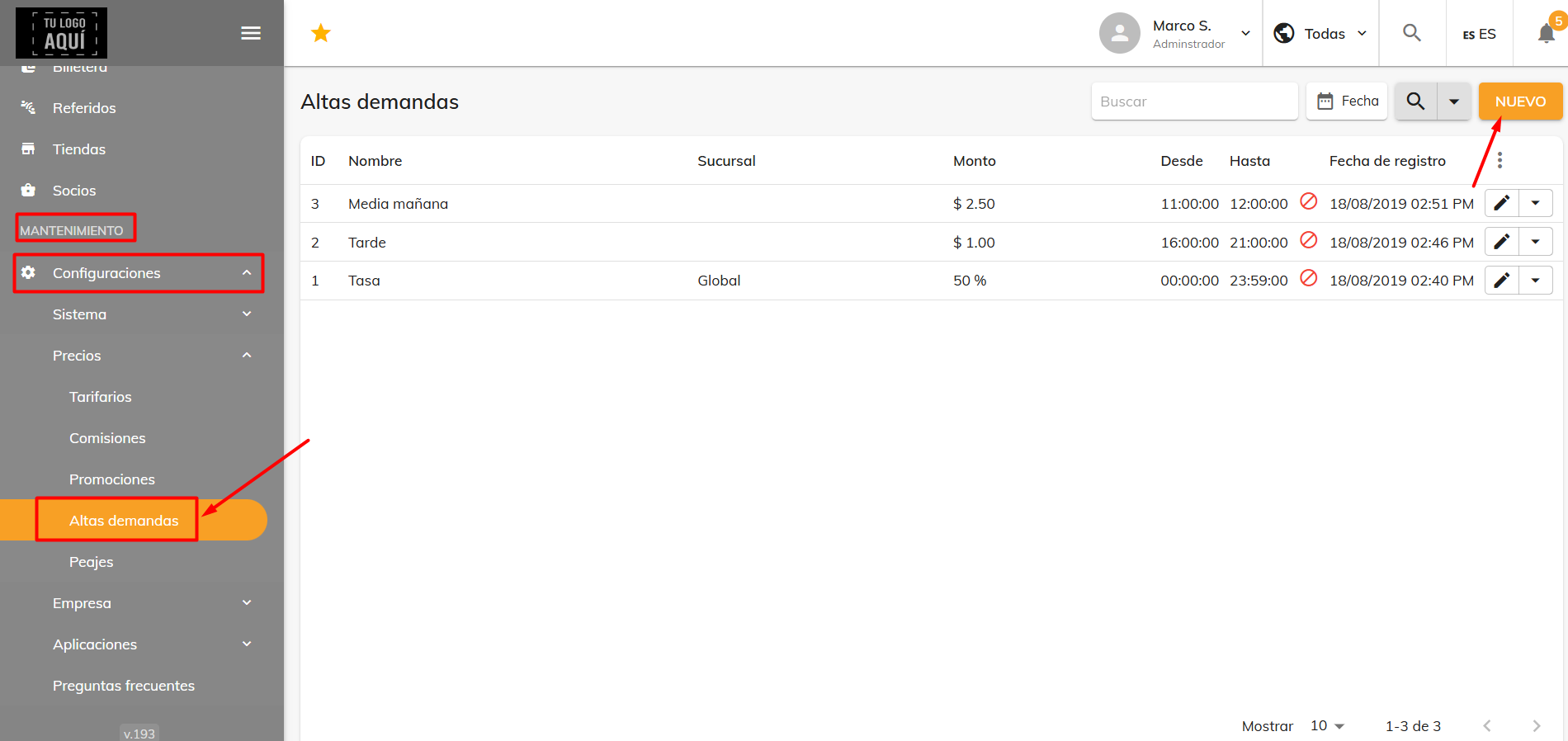Click the $ 1.00 amount cell

[974, 243]
